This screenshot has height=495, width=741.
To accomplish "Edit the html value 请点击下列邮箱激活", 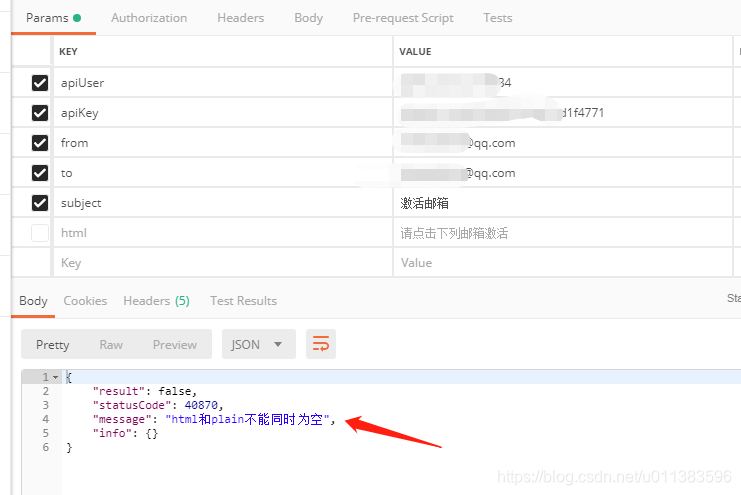I will tap(563, 233).
